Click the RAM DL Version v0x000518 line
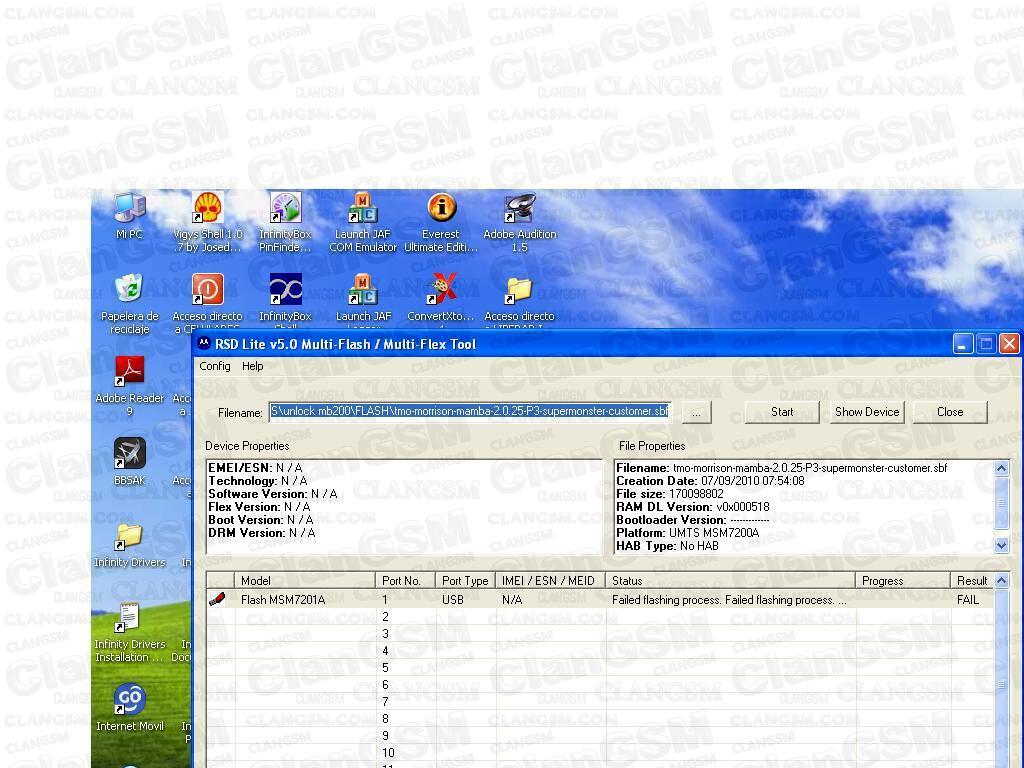 coord(693,507)
